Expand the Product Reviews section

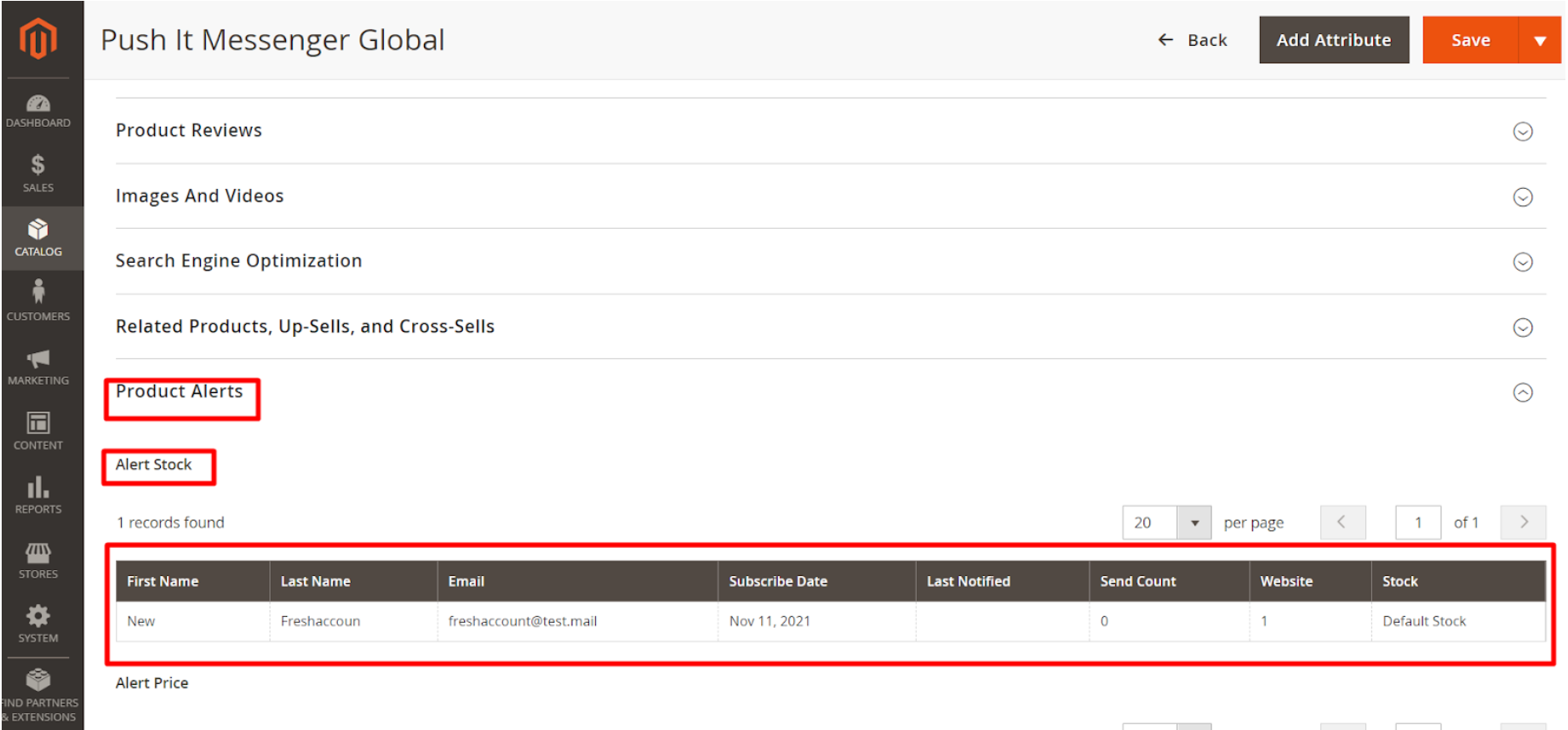(x=1523, y=131)
